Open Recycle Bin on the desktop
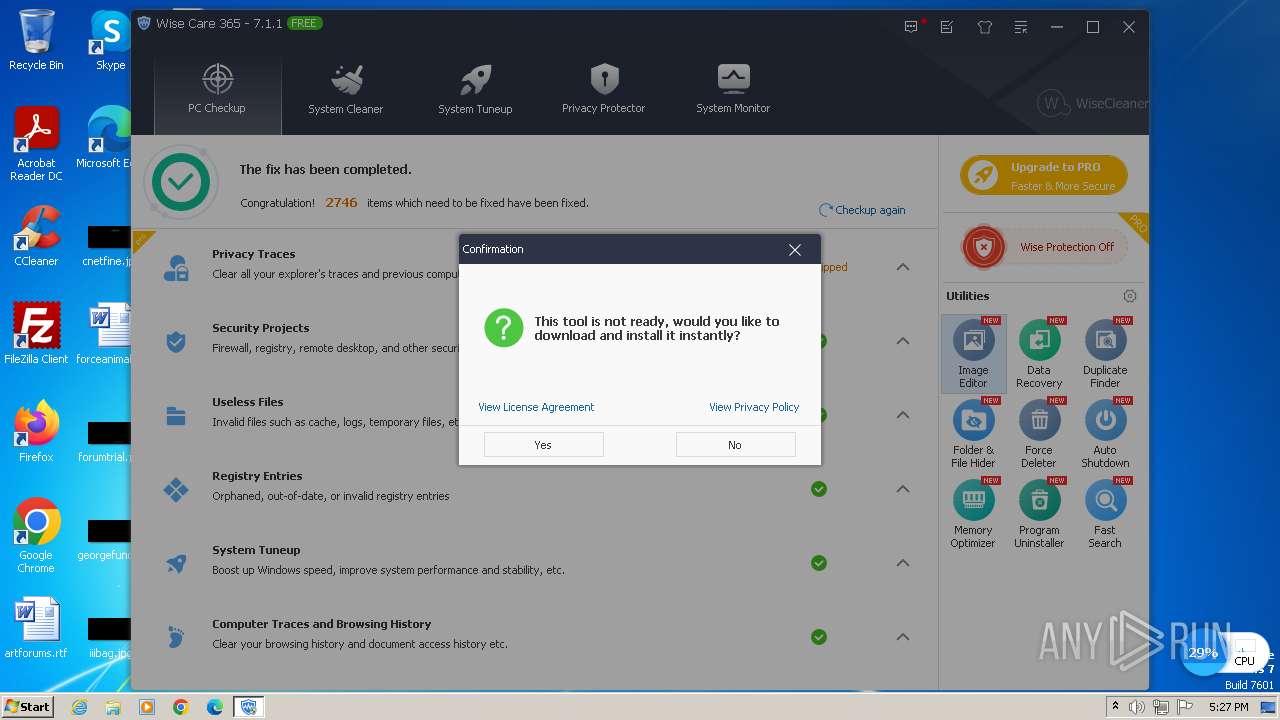The image size is (1280, 720). click(x=36, y=40)
